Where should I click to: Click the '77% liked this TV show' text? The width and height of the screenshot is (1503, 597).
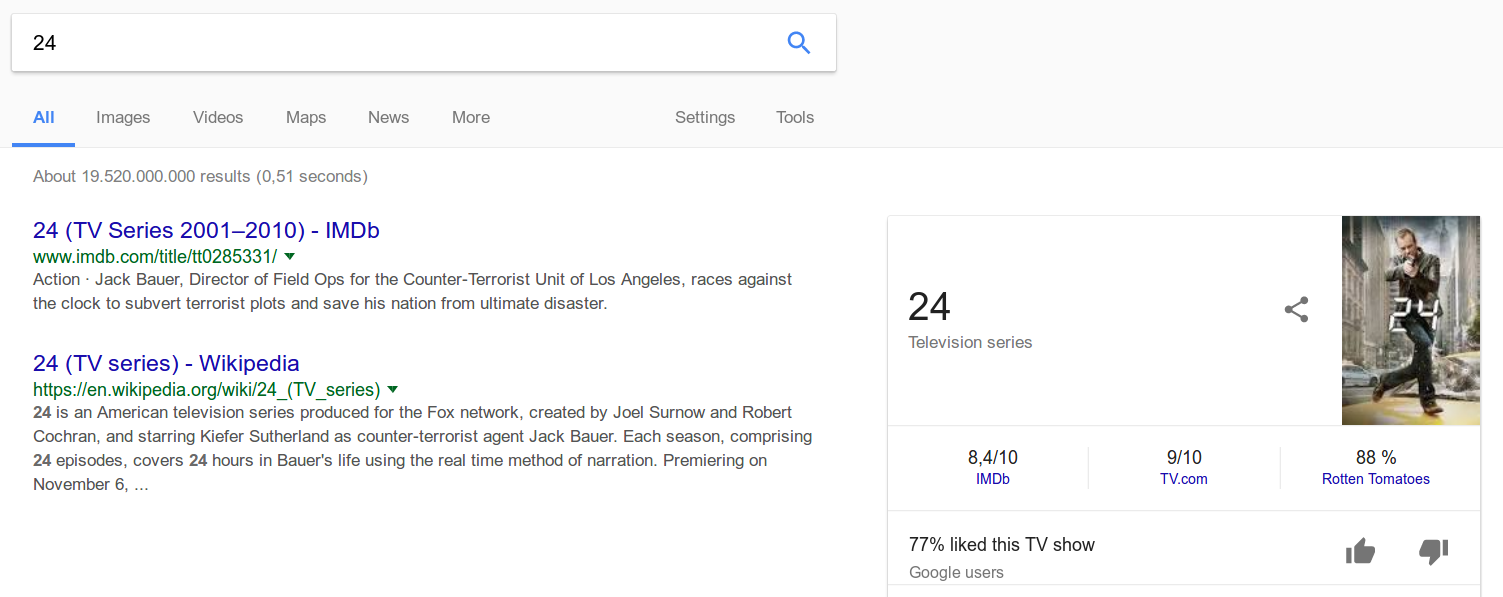tap(1002, 544)
